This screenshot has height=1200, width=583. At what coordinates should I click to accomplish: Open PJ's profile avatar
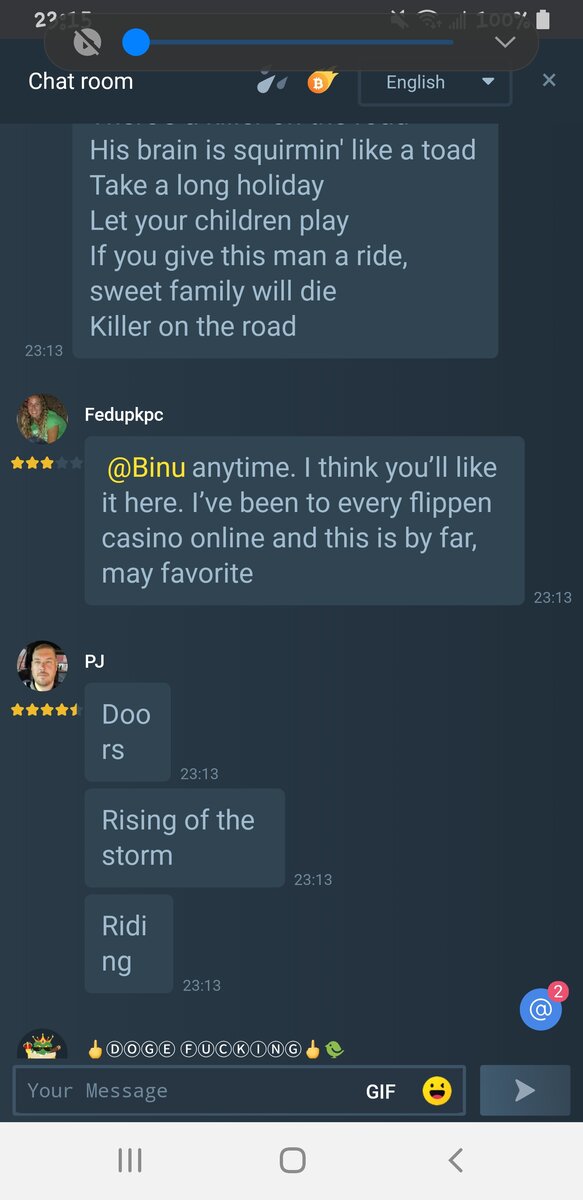(42, 666)
